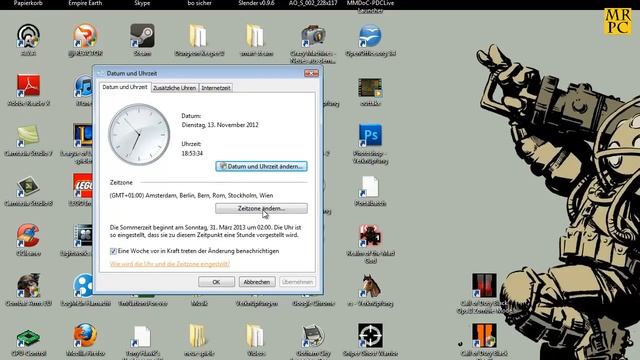Open the horse head shortcut icon
Screen dimensions: 640x360
[370, 286]
